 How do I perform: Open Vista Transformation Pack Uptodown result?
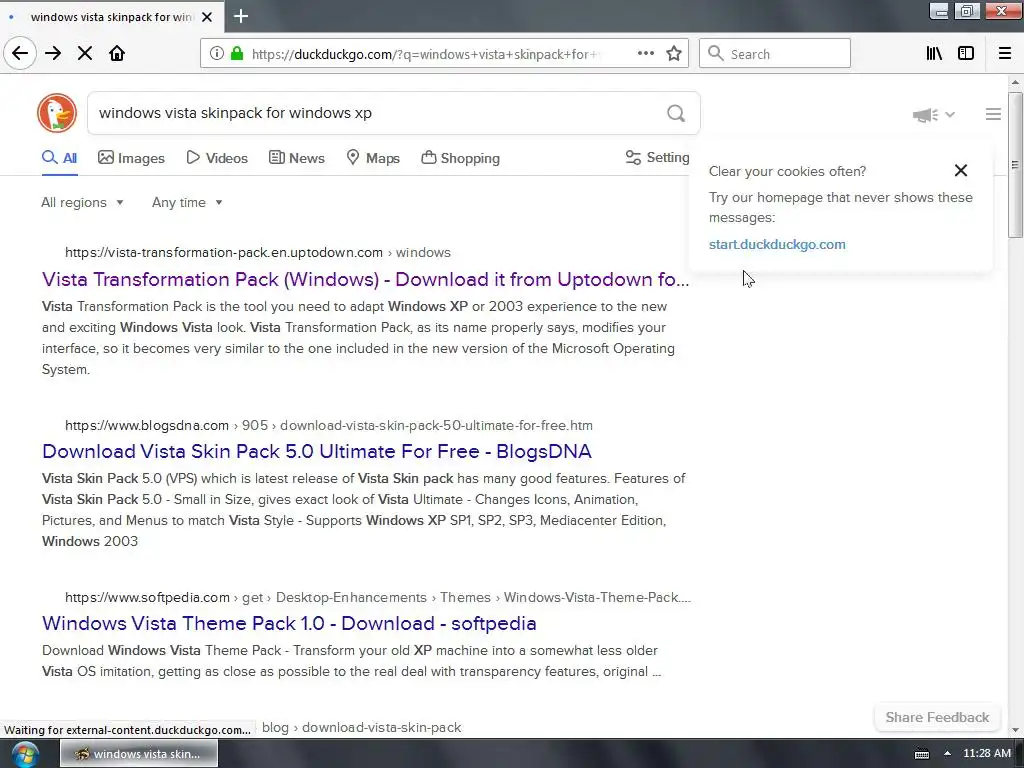pos(366,280)
